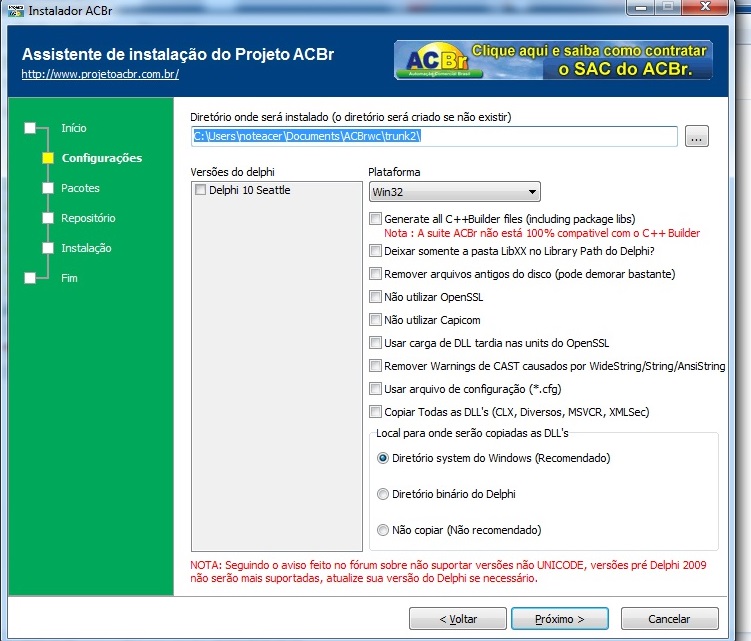Screen dimensions: 751x641
Task: Click the white Início step marker
Action: pyautogui.click(x=30, y=128)
